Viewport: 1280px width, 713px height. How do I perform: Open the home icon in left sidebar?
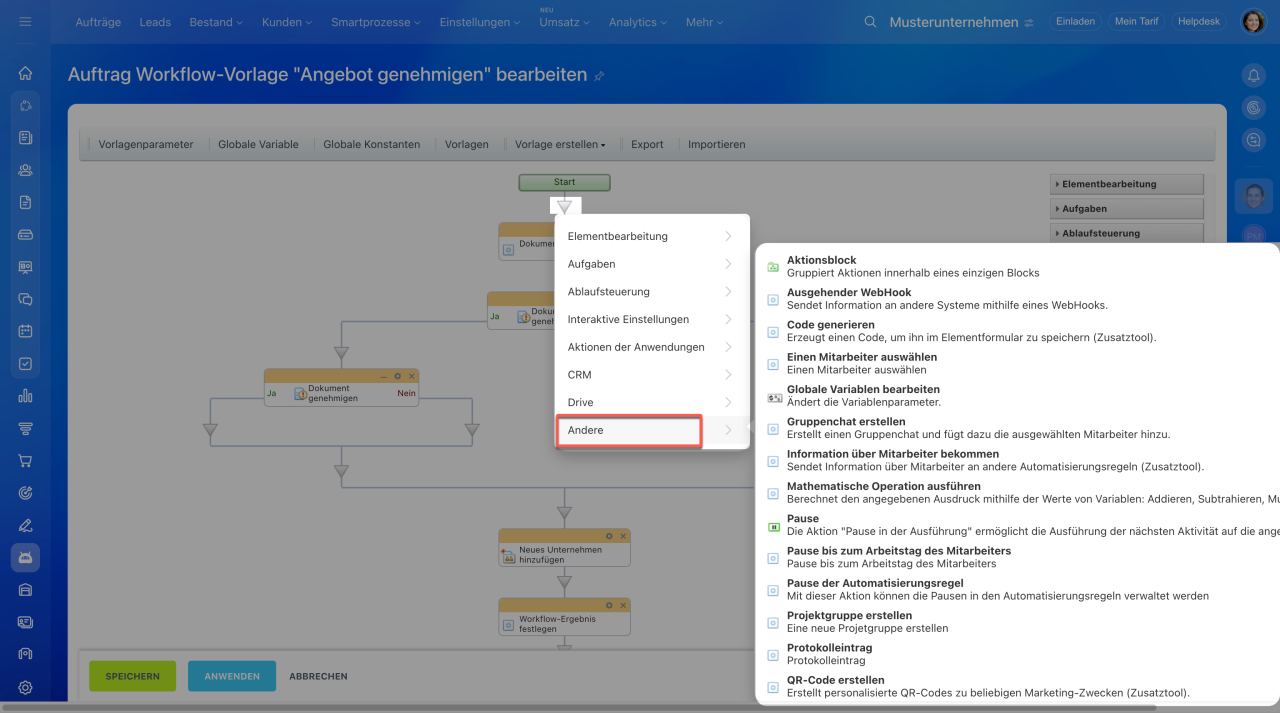(x=25, y=73)
